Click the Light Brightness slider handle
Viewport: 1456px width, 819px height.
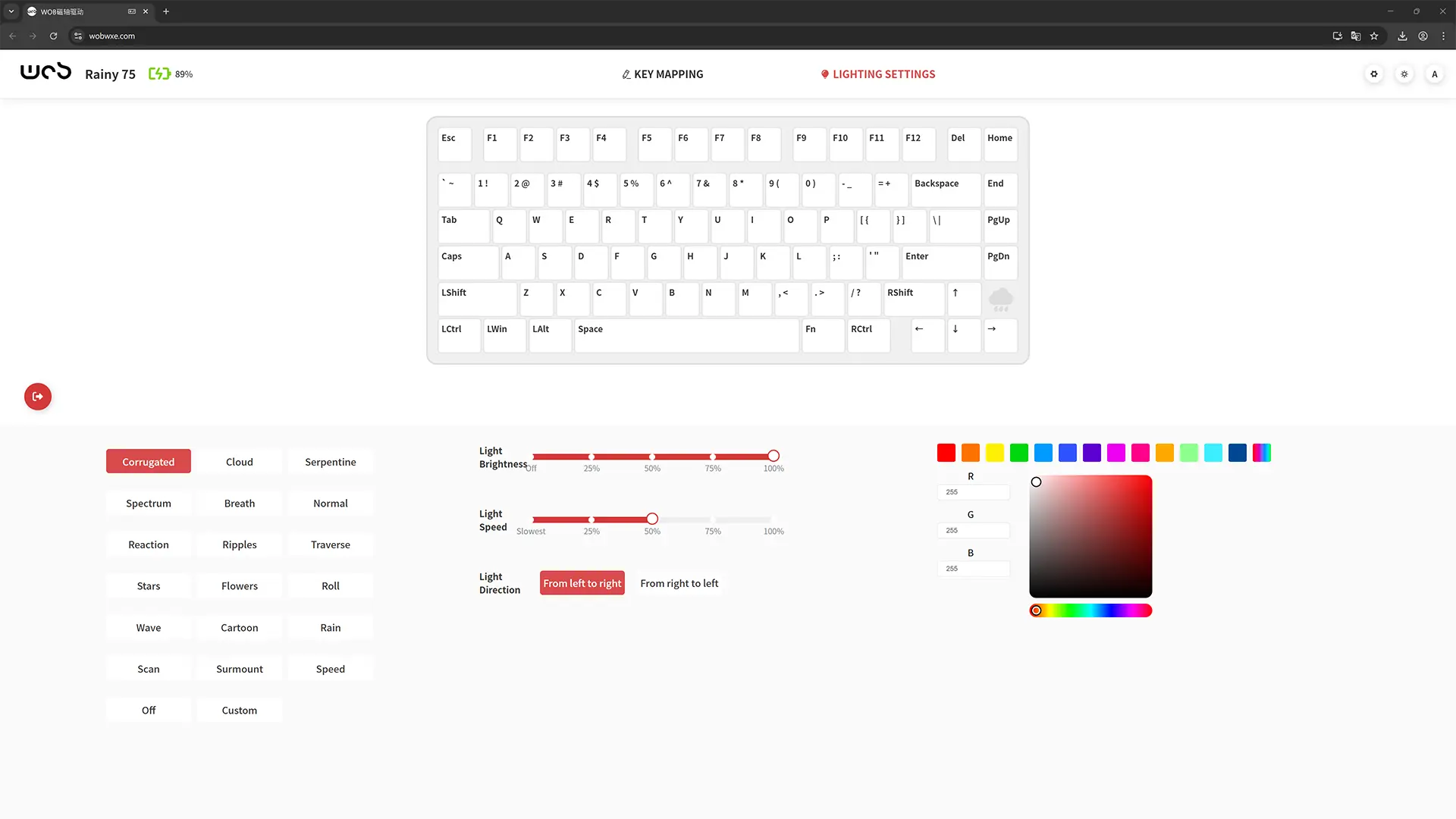click(773, 456)
